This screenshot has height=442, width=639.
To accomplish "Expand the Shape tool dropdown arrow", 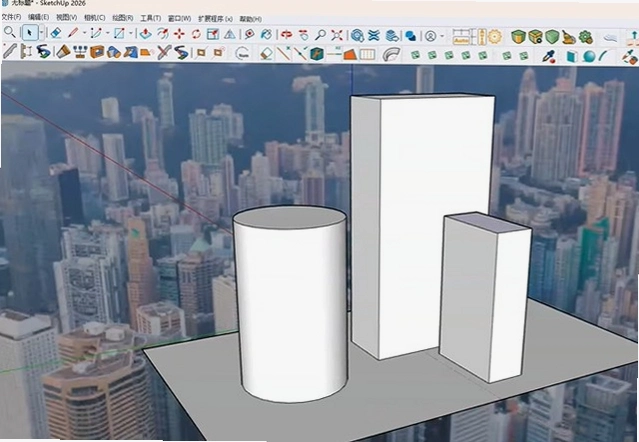I will click(x=131, y=33).
